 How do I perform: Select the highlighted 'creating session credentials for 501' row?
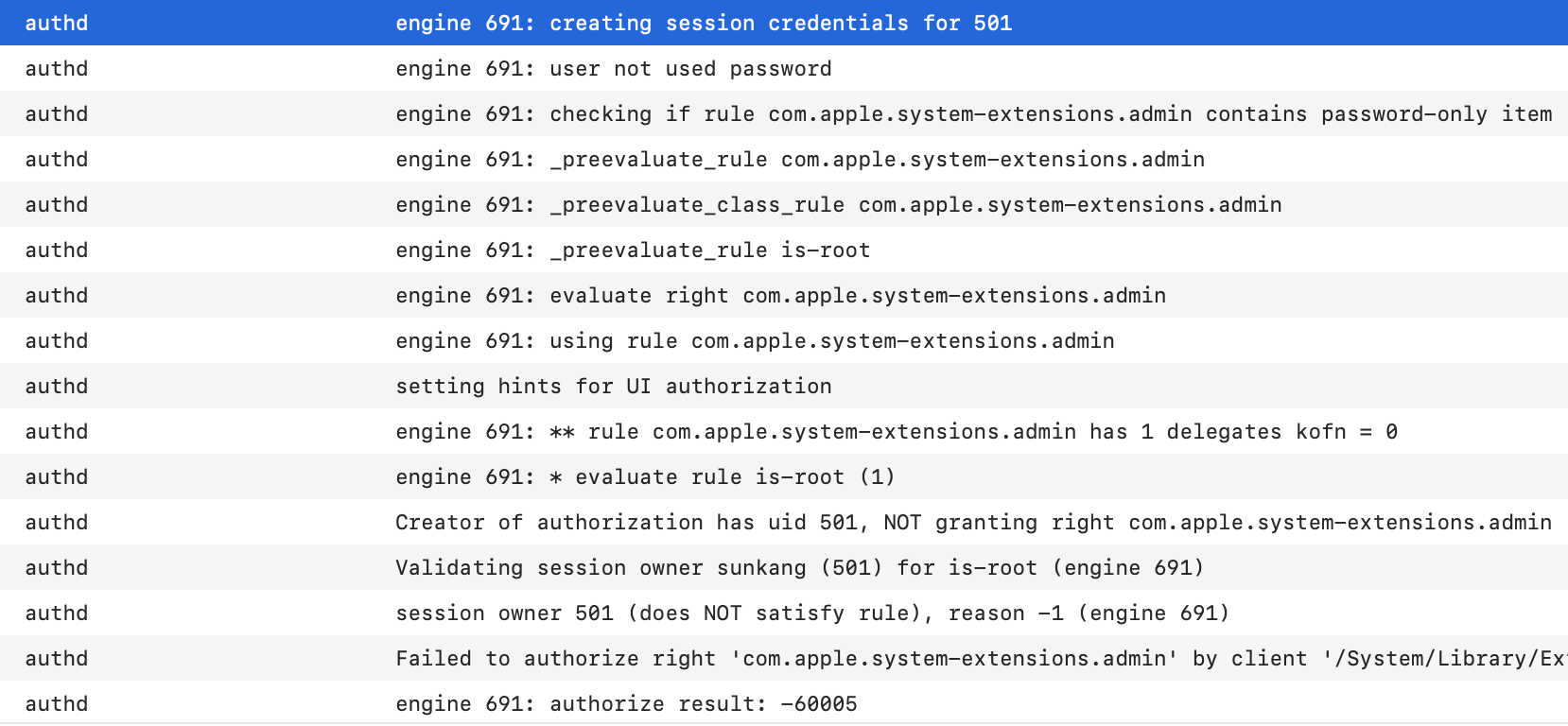pos(704,23)
